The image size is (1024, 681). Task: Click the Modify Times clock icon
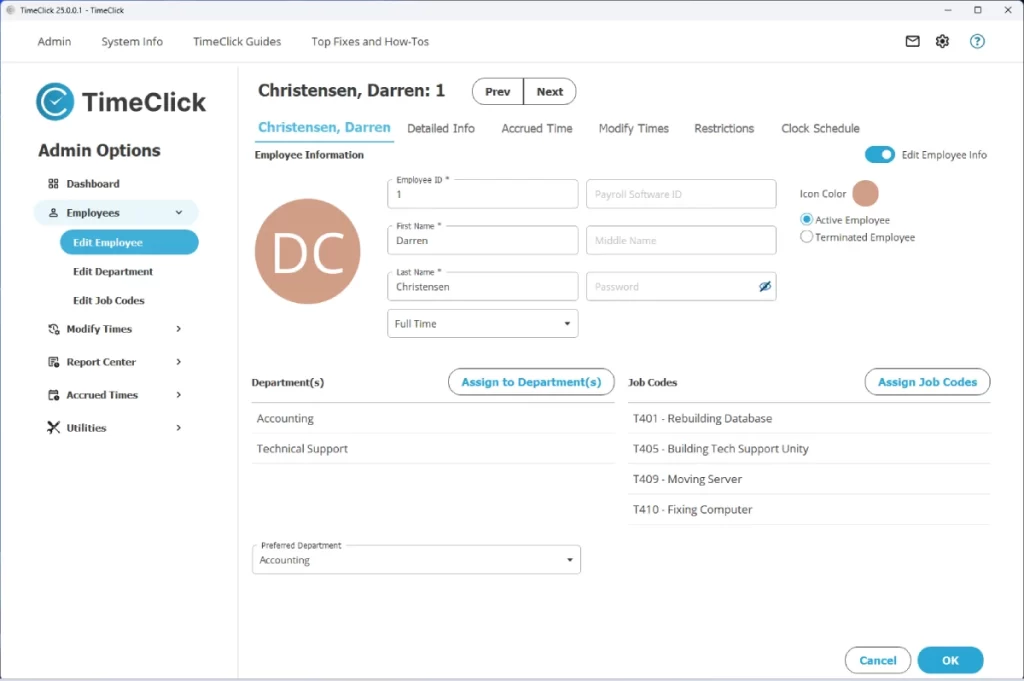[x=54, y=329]
